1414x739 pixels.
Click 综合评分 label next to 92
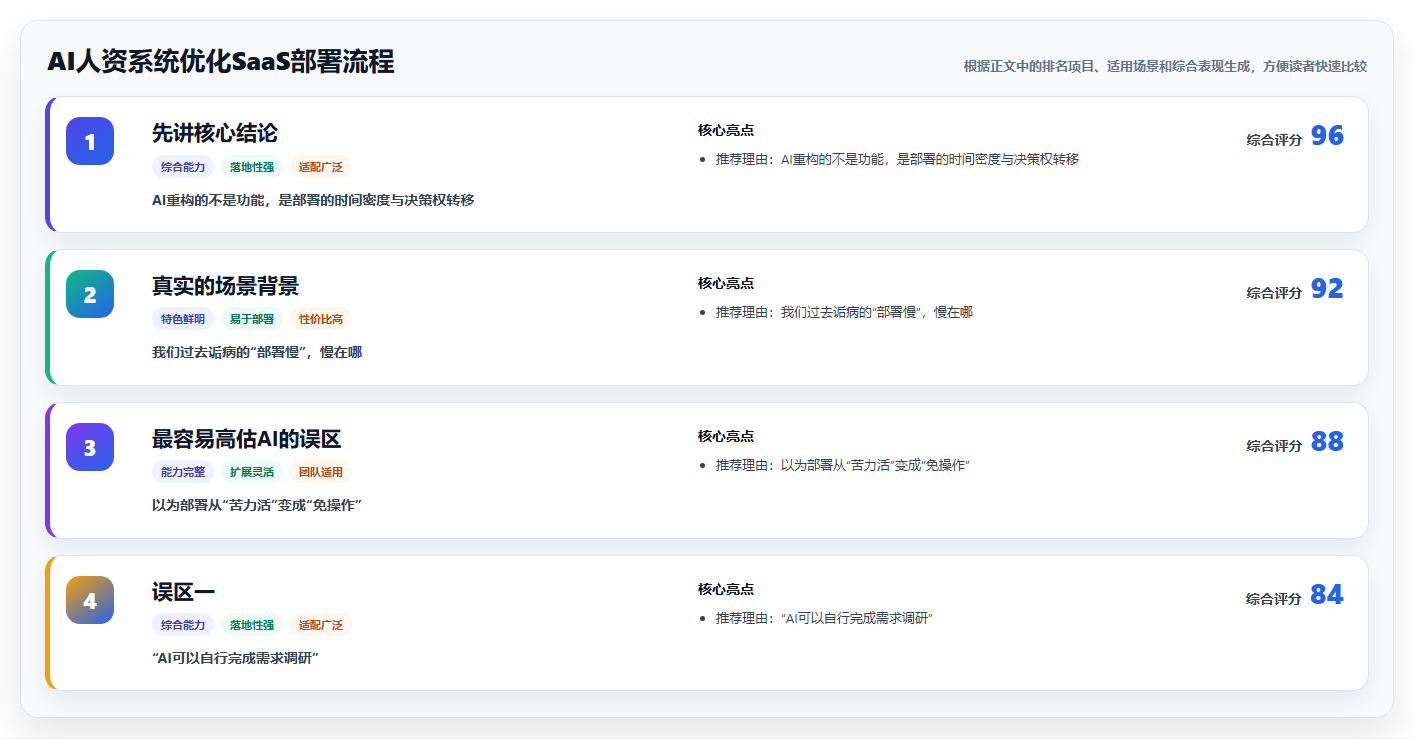click(1274, 293)
